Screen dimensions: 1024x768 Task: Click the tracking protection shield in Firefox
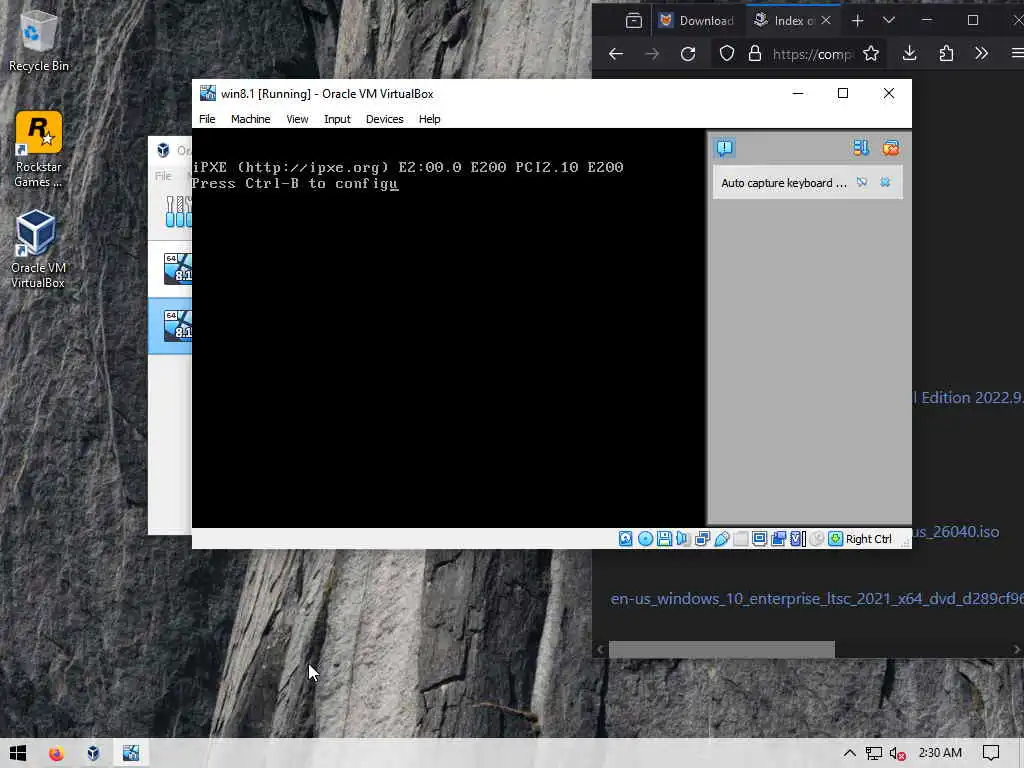(727, 54)
